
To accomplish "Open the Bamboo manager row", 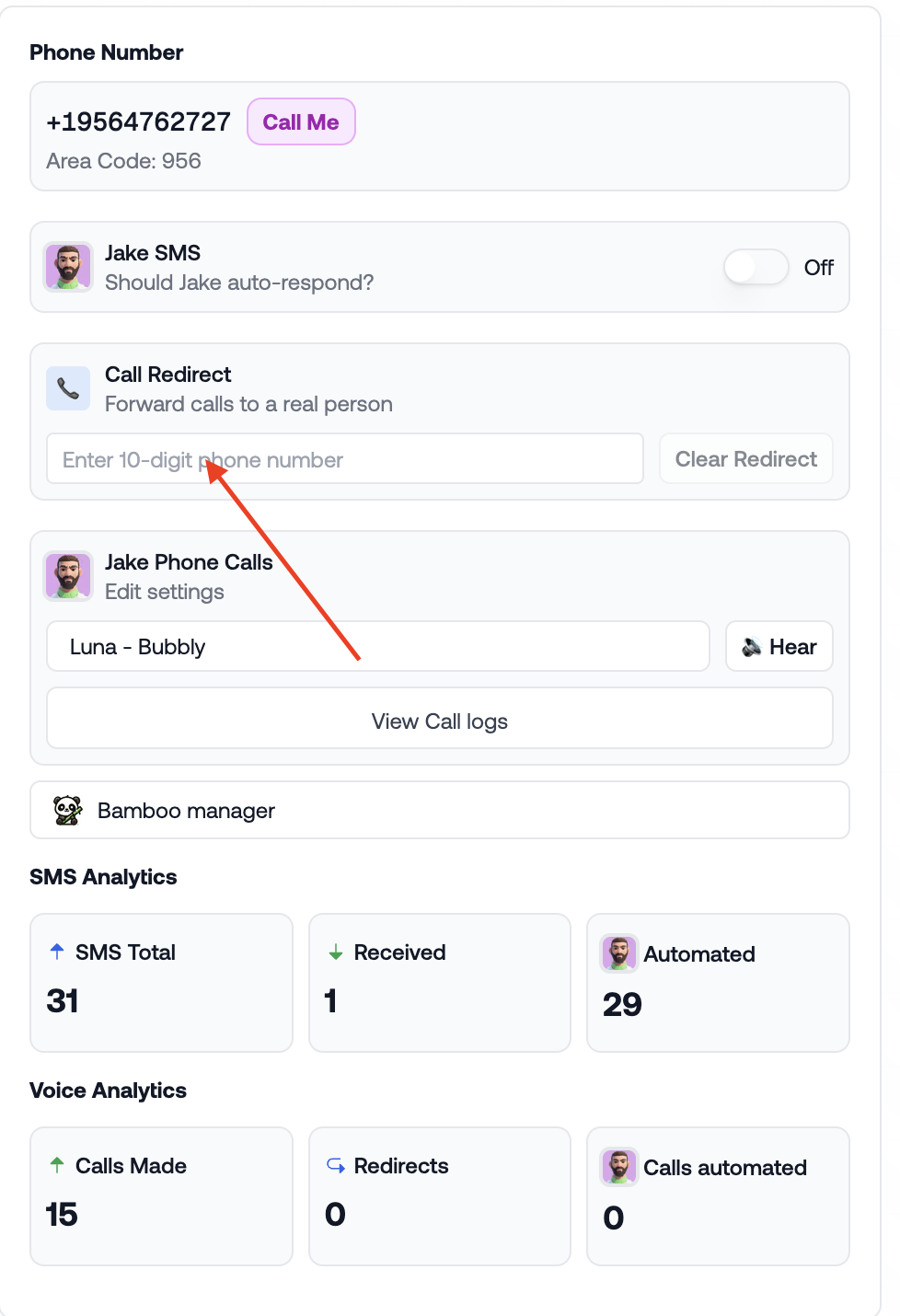I will point(440,810).
